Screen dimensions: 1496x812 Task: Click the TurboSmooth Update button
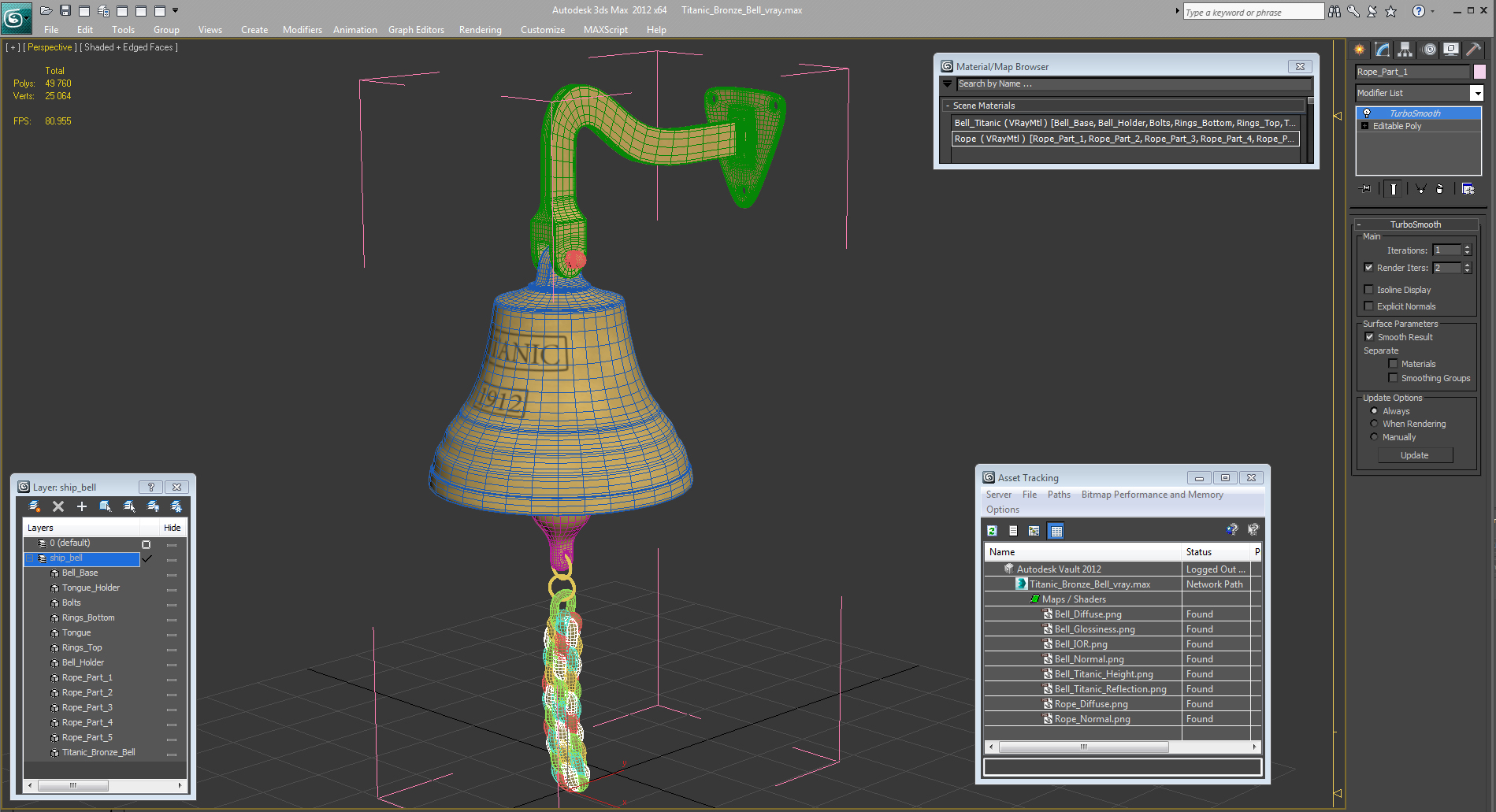pyautogui.click(x=1415, y=455)
